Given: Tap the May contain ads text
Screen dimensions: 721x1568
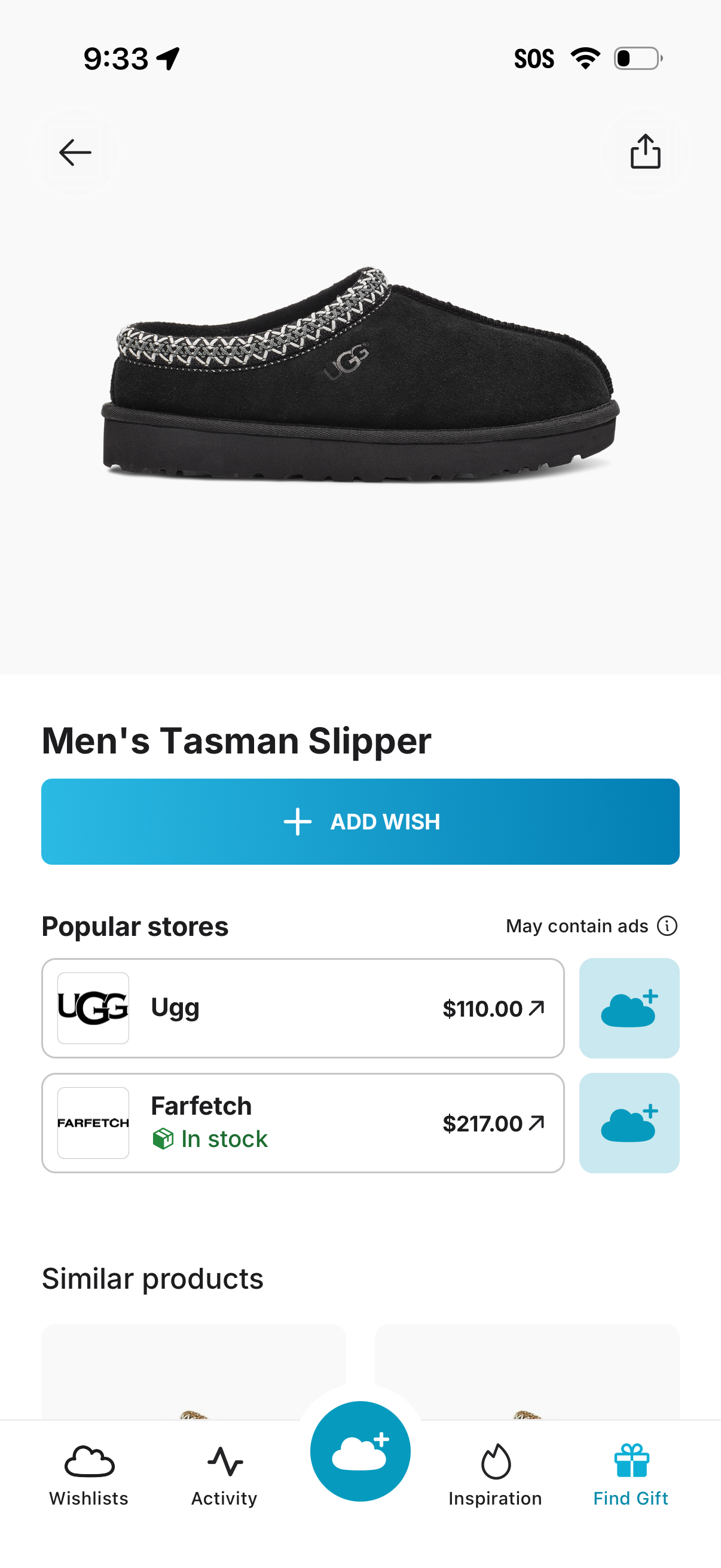Looking at the screenshot, I should click(577, 926).
